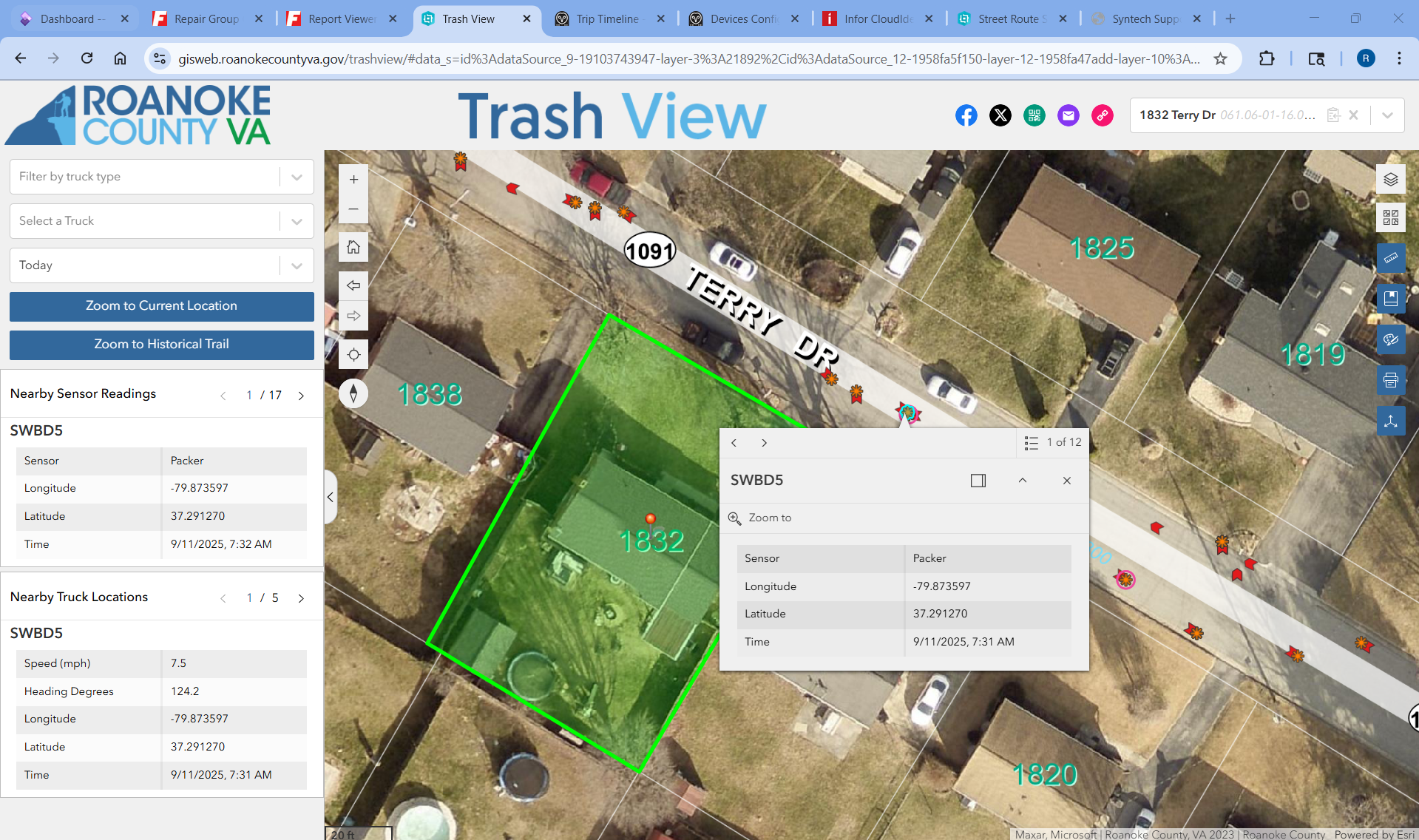Open a new browser tab
Viewport: 1419px width, 840px height.
point(1230,18)
